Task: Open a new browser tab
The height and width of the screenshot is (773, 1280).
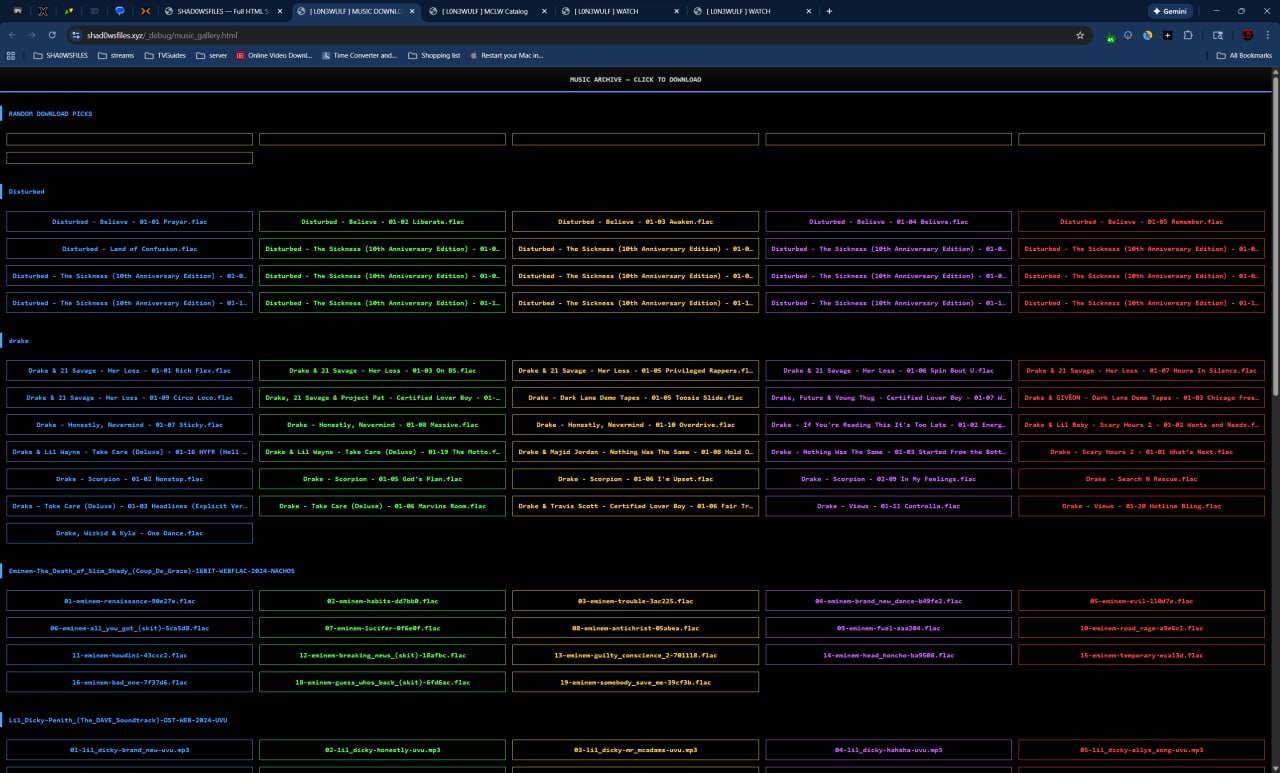Action: tap(829, 11)
